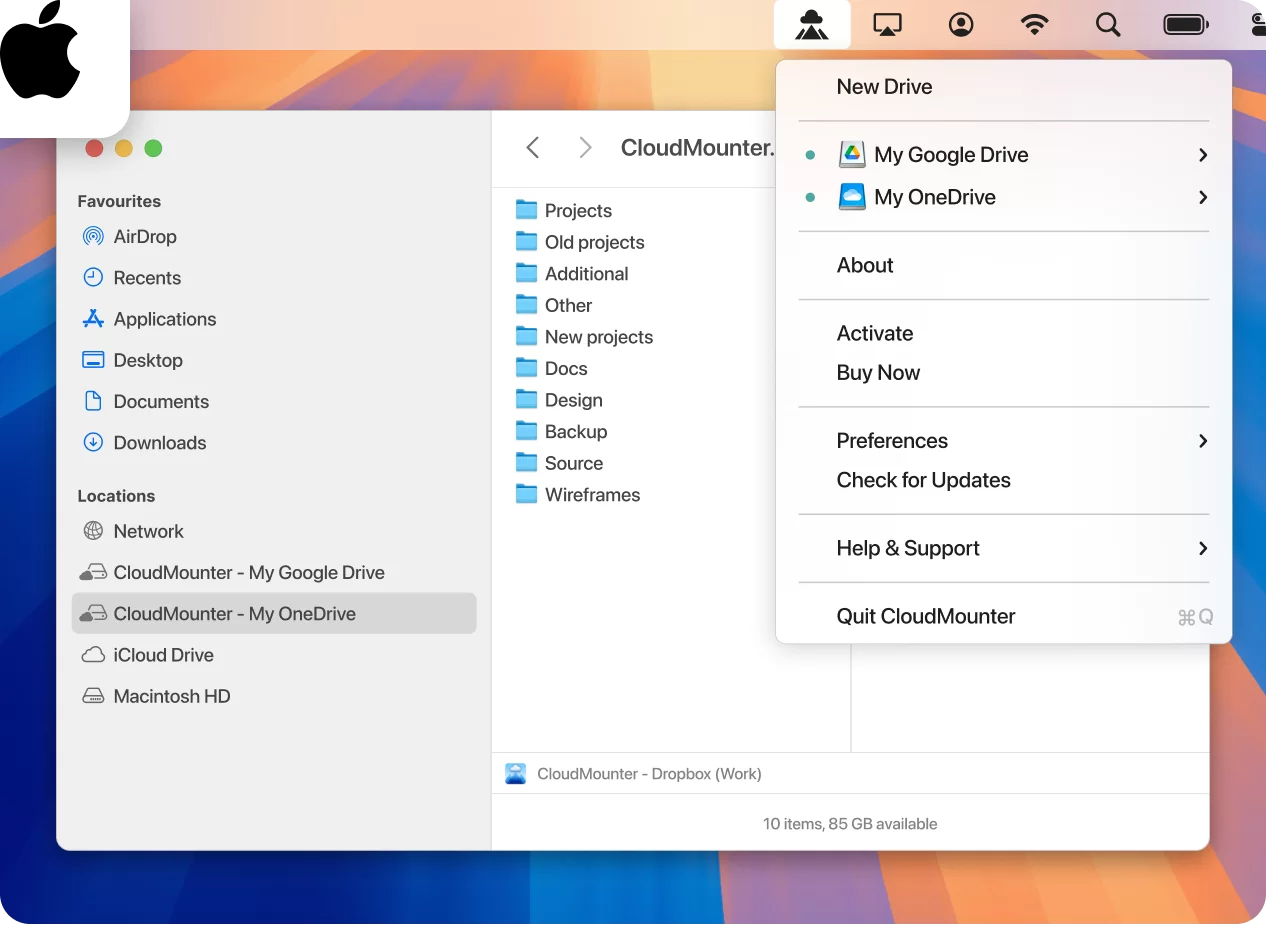Click the Dropbox drive icon in status bar
This screenshot has width=1266, height=950.
(516, 773)
